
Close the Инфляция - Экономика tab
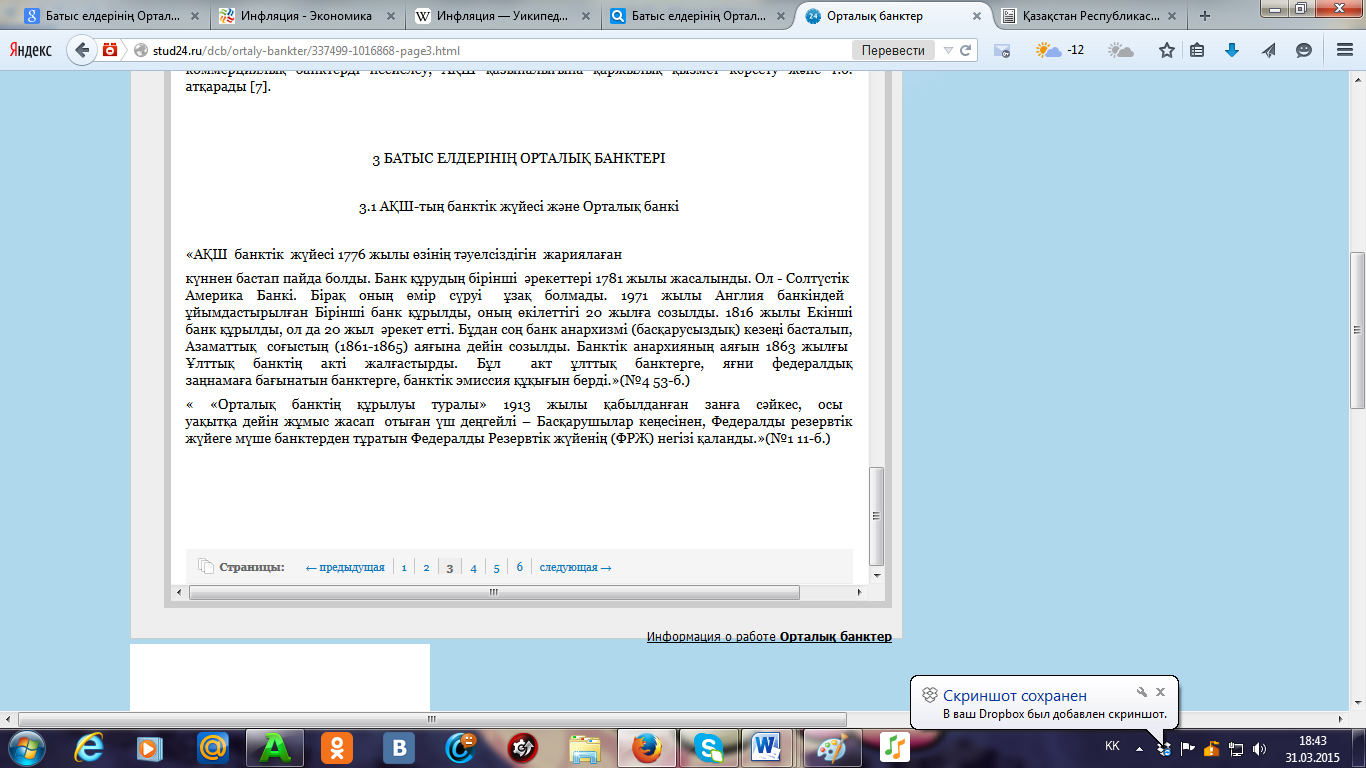pyautogui.click(x=392, y=16)
